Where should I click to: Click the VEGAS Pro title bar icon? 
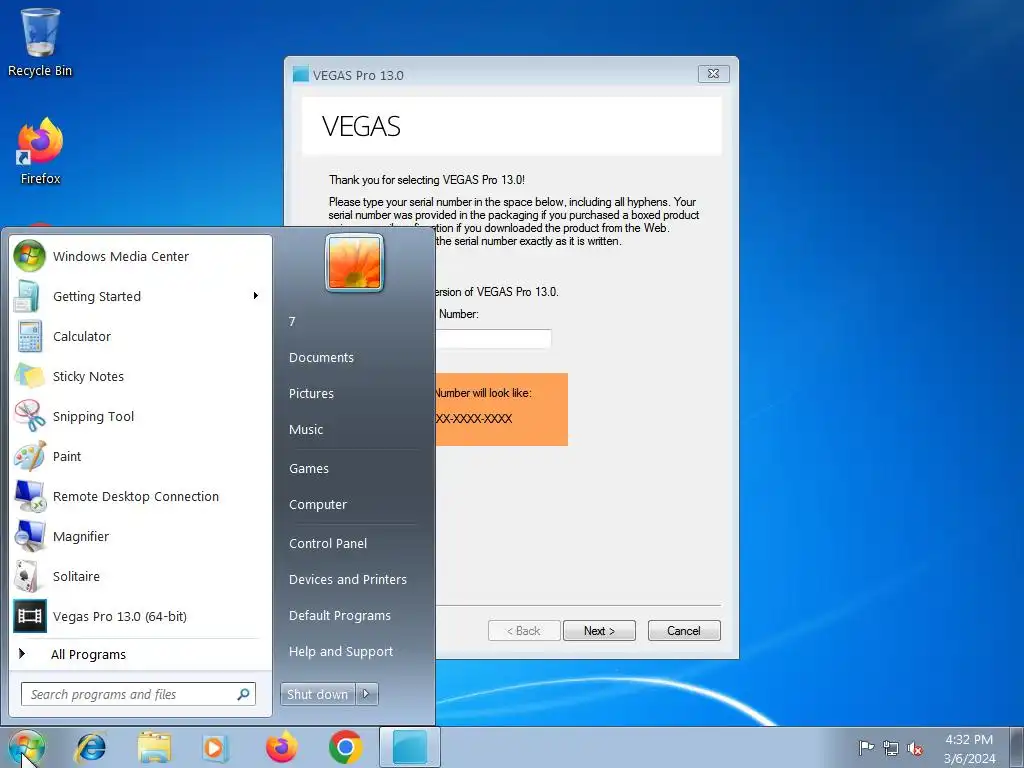[300, 74]
